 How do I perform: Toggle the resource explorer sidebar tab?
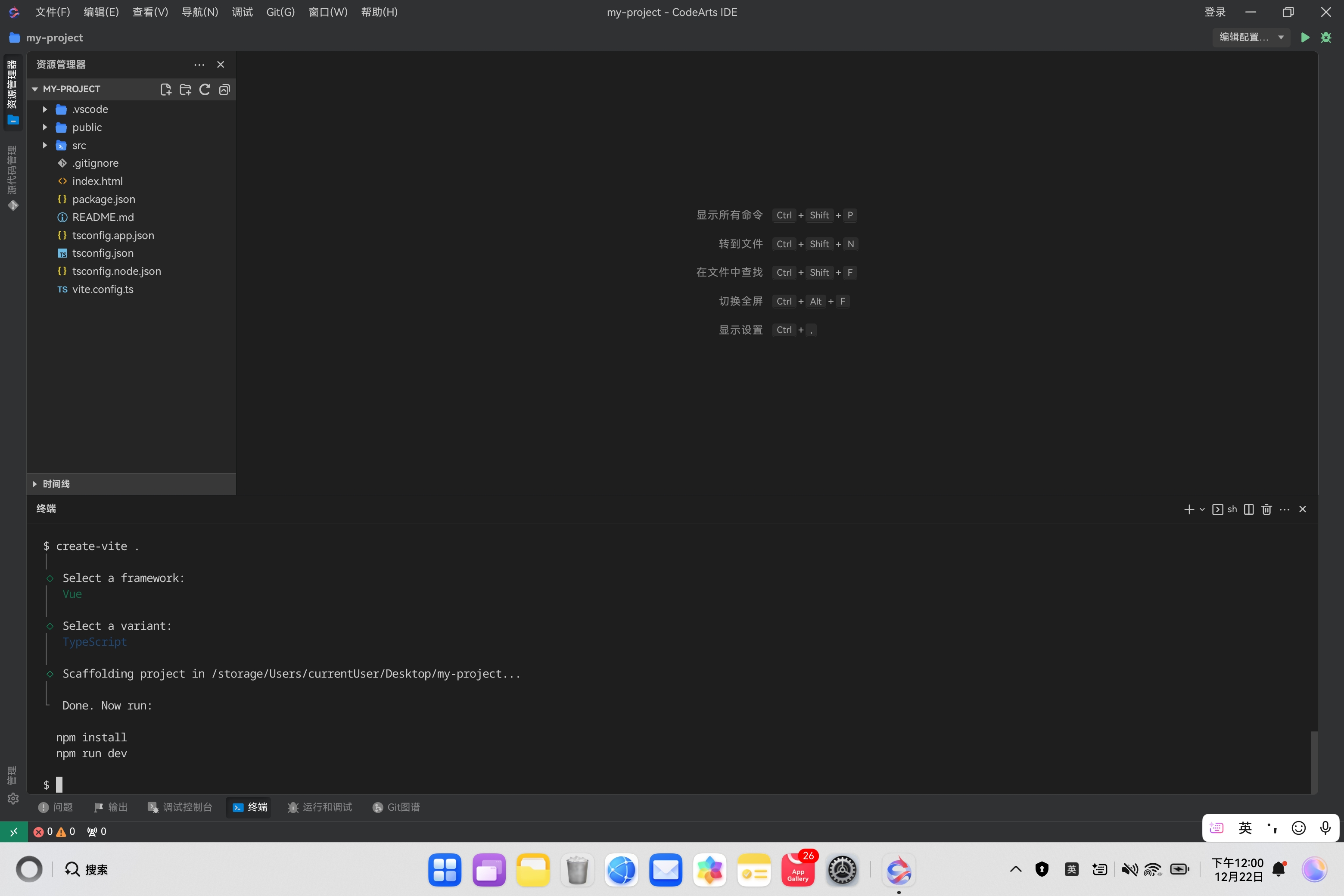pyautogui.click(x=12, y=91)
